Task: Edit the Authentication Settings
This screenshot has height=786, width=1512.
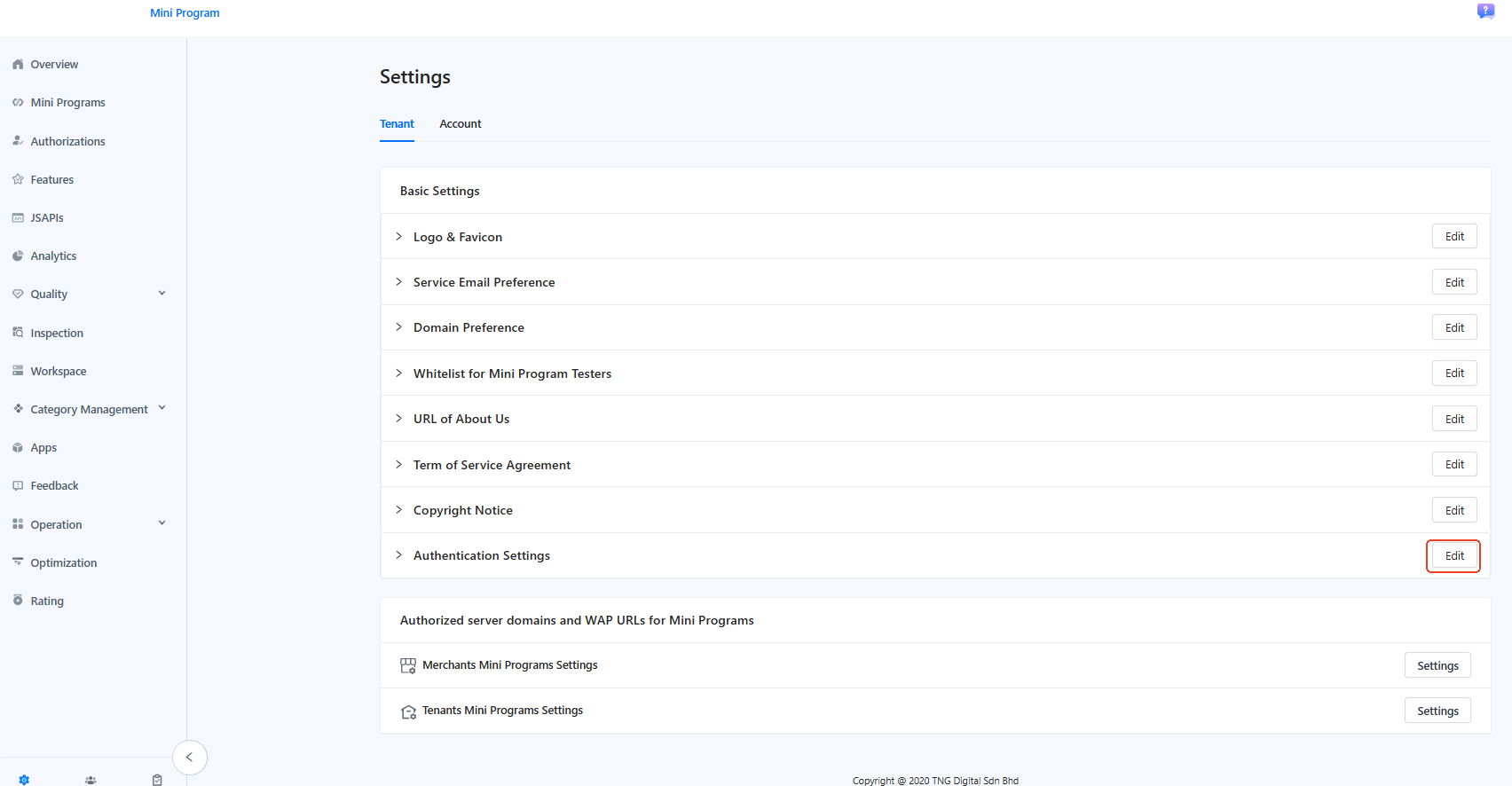Action: [1453, 556]
